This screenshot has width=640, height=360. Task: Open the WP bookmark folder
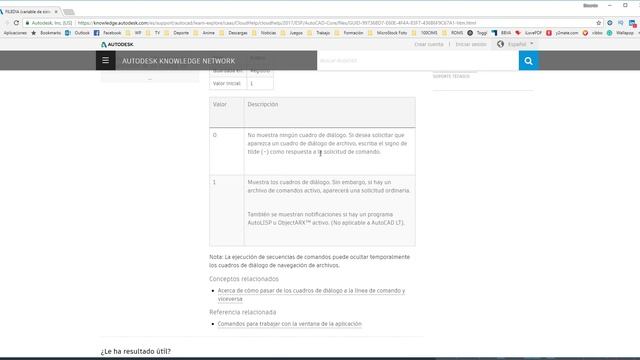coord(134,33)
